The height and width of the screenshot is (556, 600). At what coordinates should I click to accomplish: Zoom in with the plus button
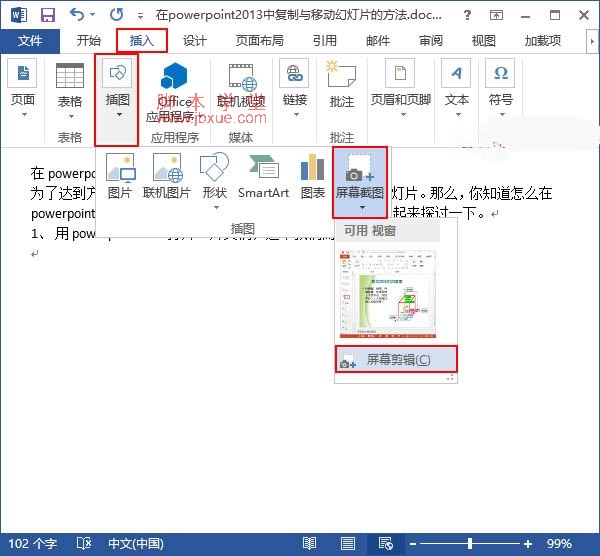528,544
